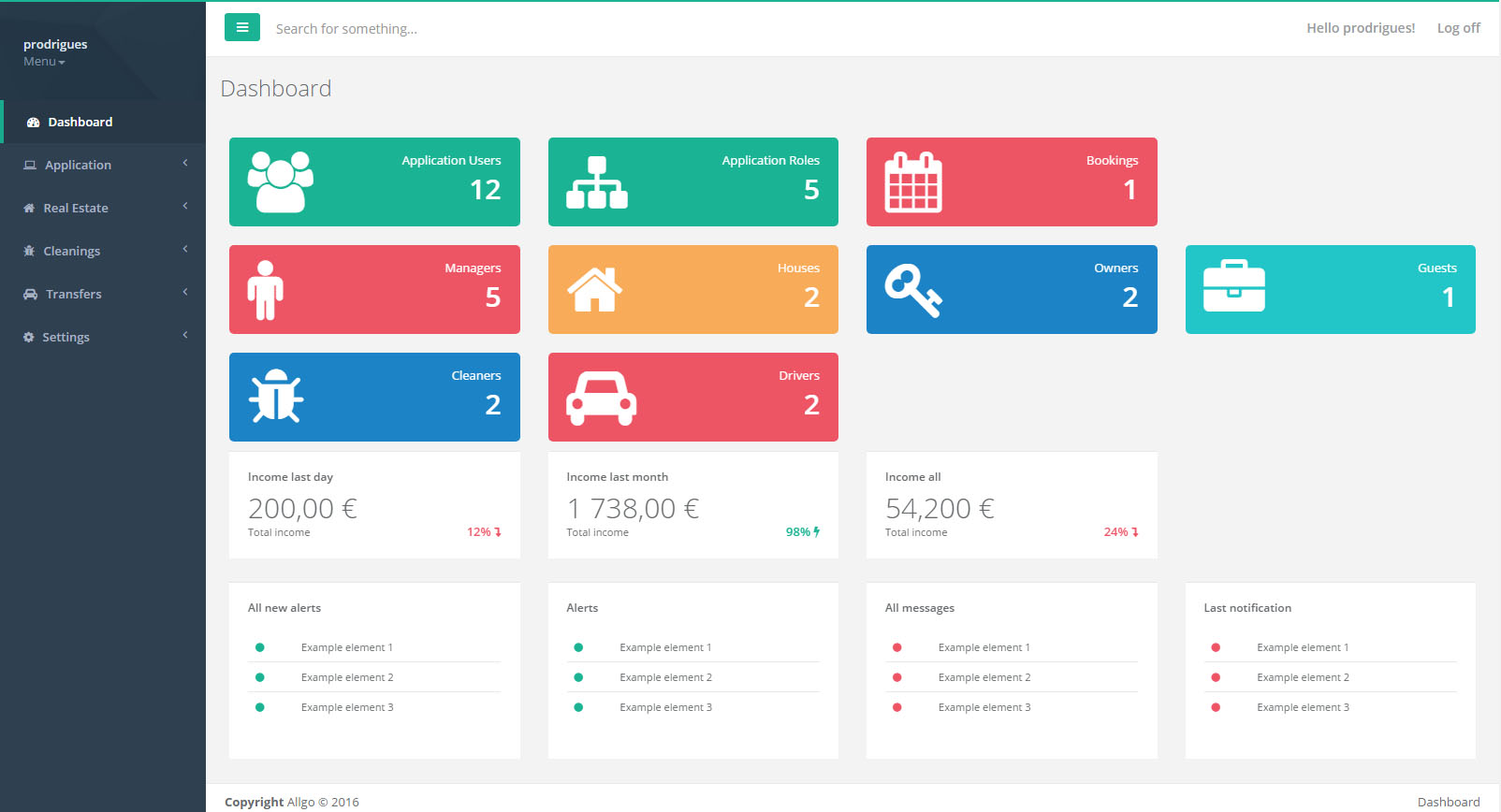Image resolution: width=1501 pixels, height=812 pixels.
Task: Click the Managers person icon
Action: pyautogui.click(x=266, y=290)
